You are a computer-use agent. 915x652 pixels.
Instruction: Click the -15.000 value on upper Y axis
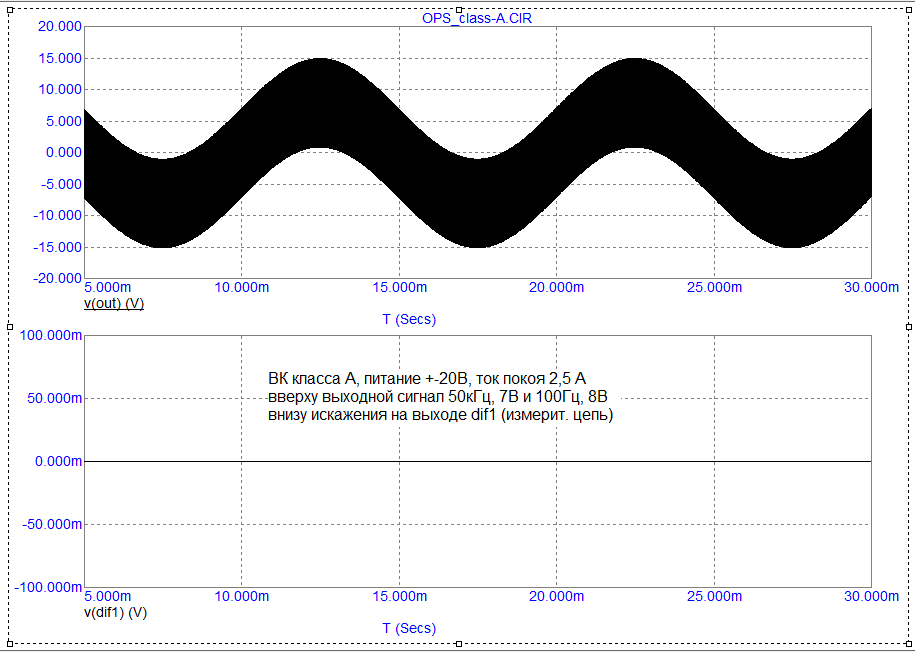click(x=56, y=246)
